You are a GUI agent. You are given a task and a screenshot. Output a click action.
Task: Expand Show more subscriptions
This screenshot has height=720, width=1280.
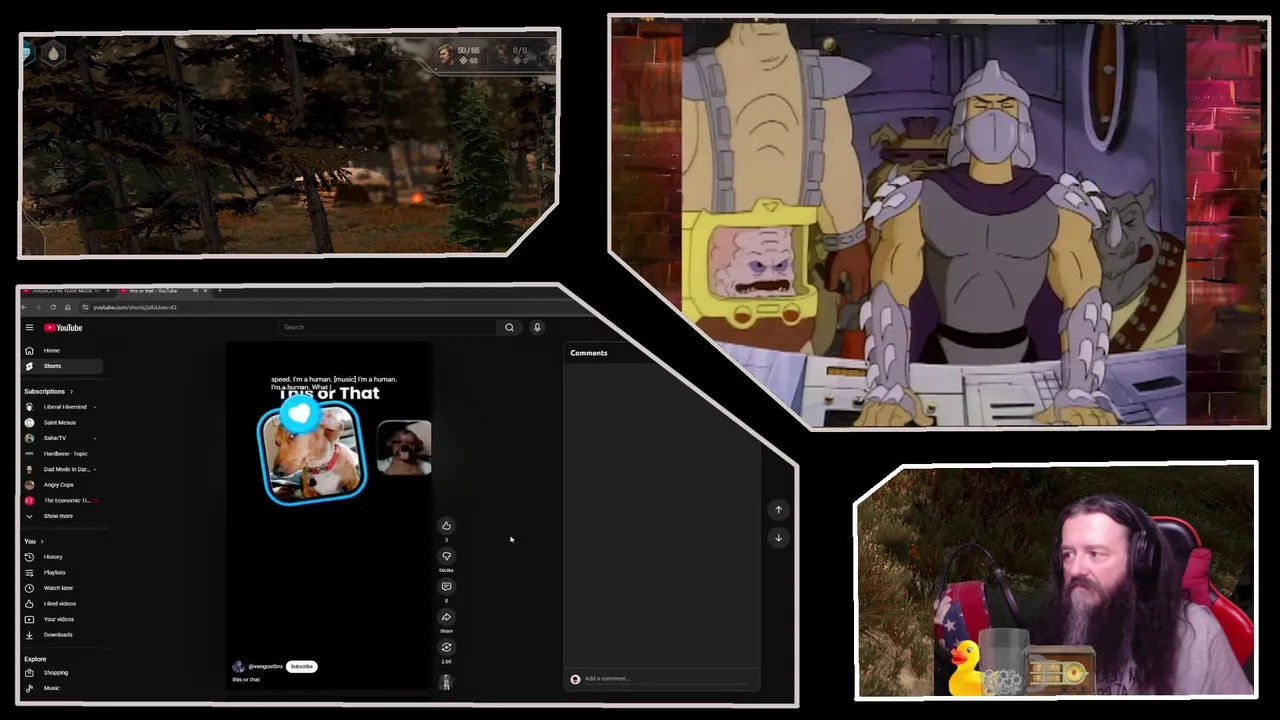point(62,516)
